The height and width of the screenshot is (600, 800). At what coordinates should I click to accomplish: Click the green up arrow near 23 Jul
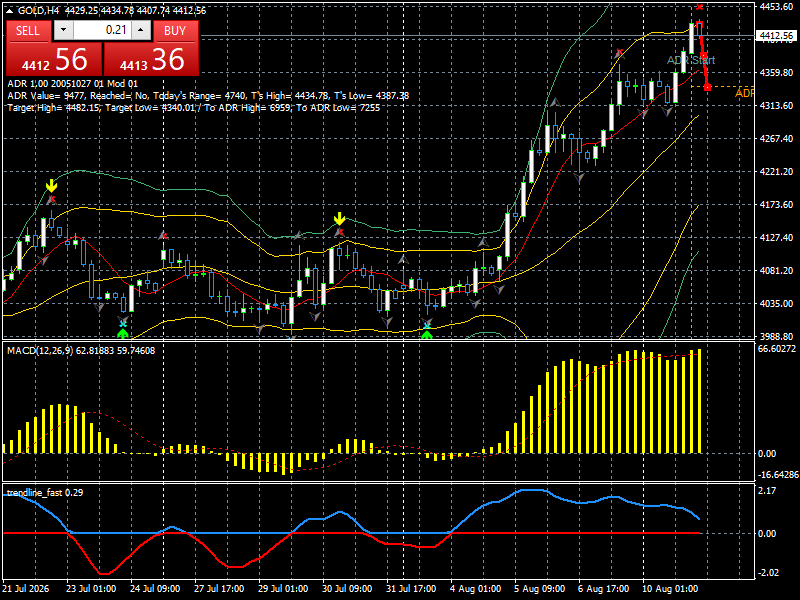(122, 334)
